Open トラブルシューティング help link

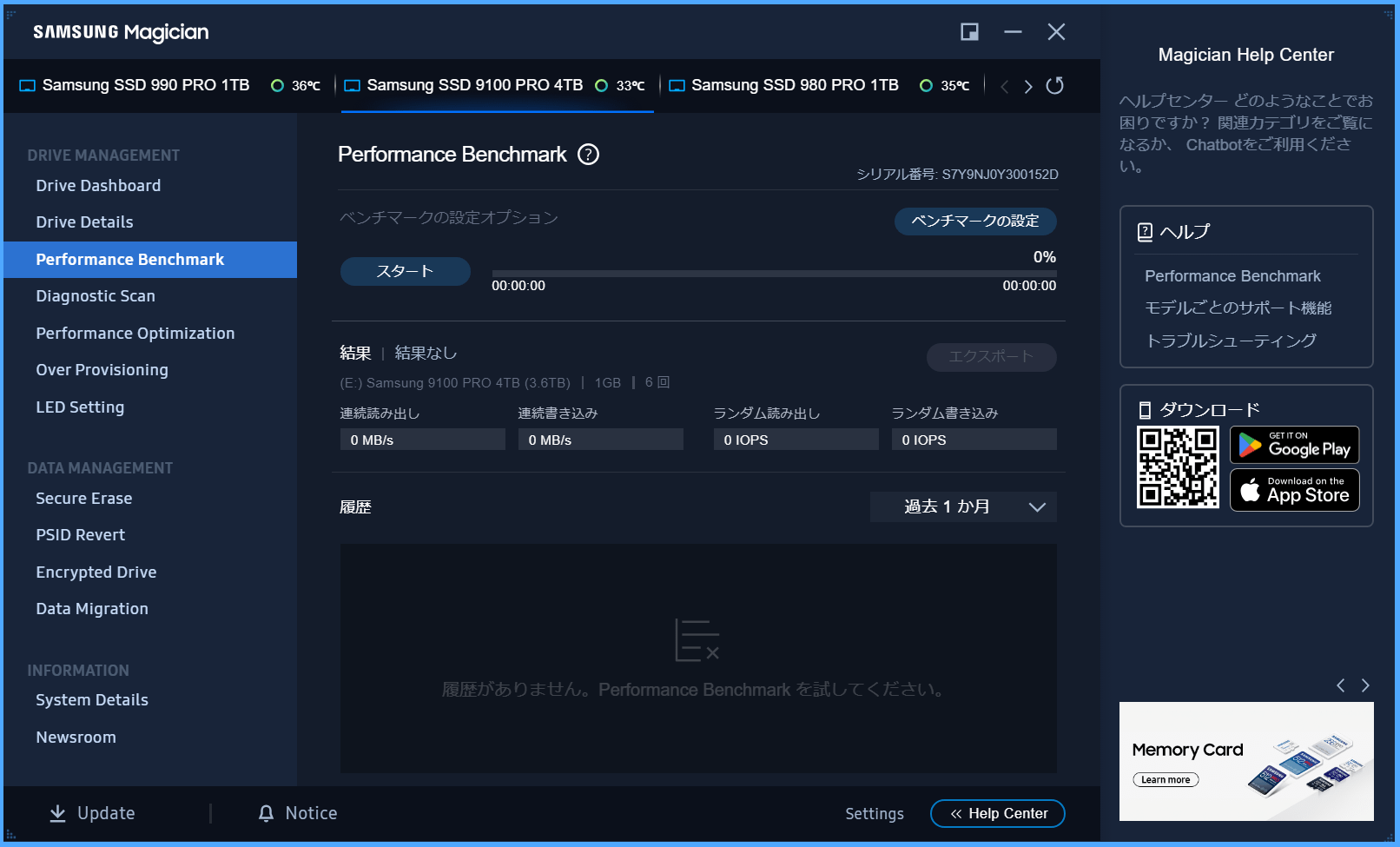point(1231,341)
